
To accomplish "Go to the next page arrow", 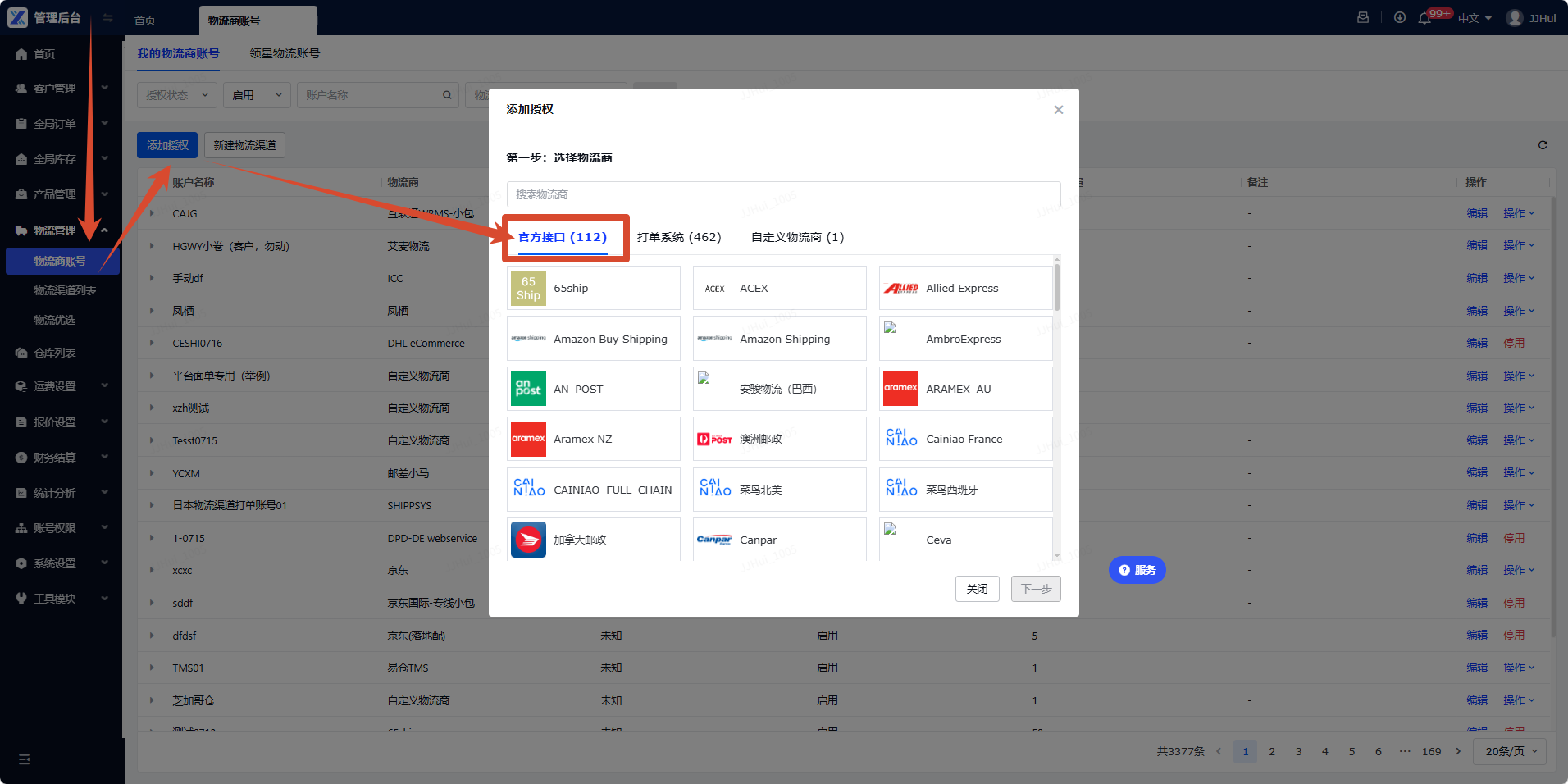I will click(1458, 751).
